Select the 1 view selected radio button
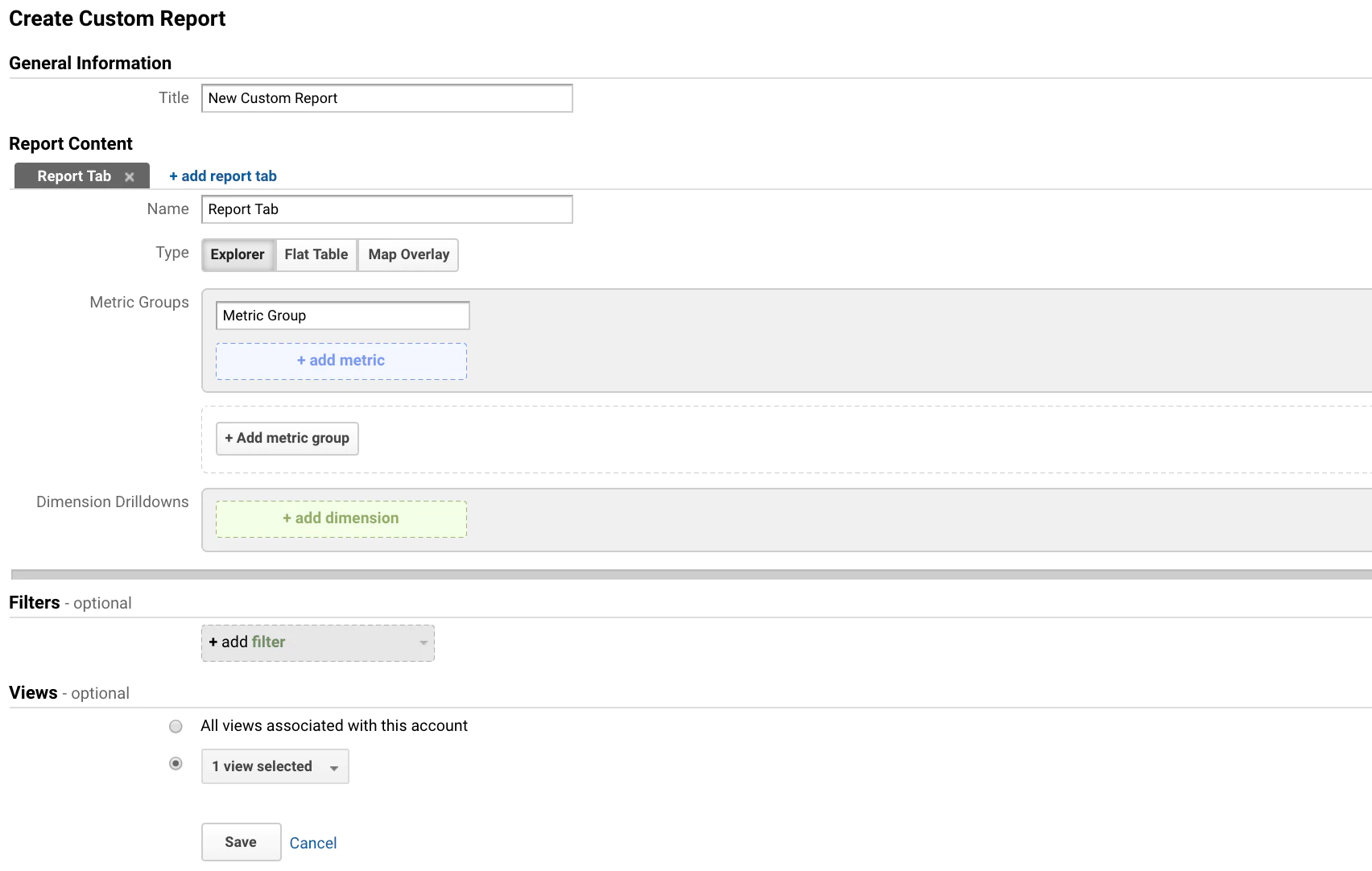Image resolution: width=1372 pixels, height=871 pixels. click(176, 764)
